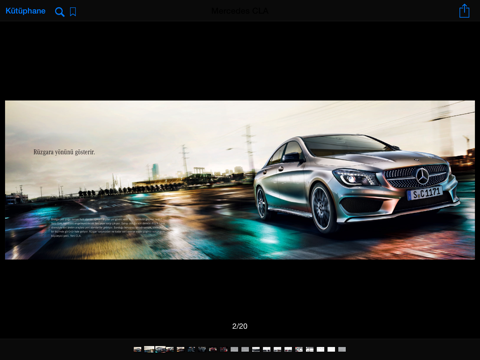Select the enlarged page 2 thumbnail

pyautogui.click(x=149, y=349)
